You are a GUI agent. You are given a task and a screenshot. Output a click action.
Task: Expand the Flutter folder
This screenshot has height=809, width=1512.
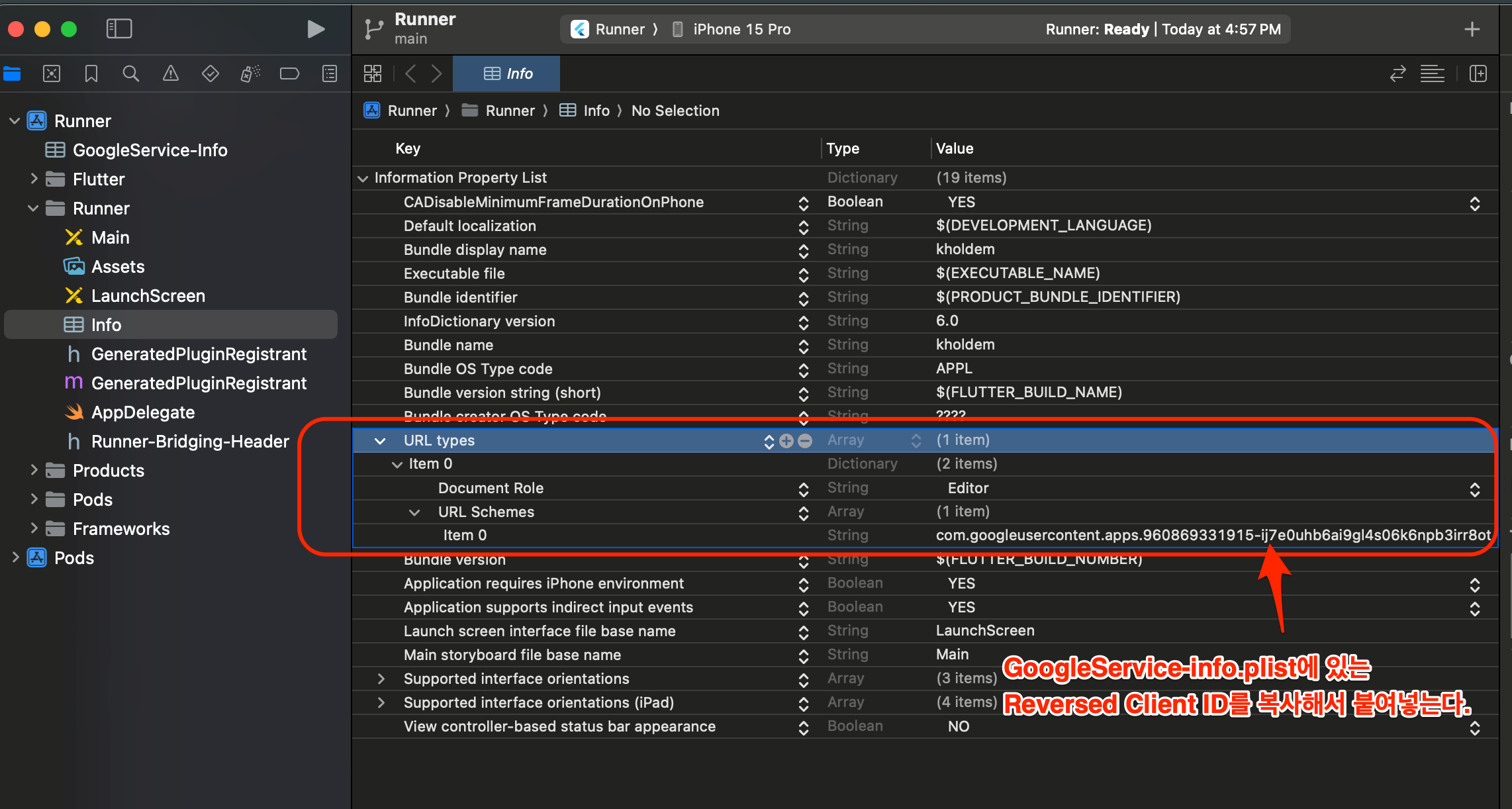(34, 179)
